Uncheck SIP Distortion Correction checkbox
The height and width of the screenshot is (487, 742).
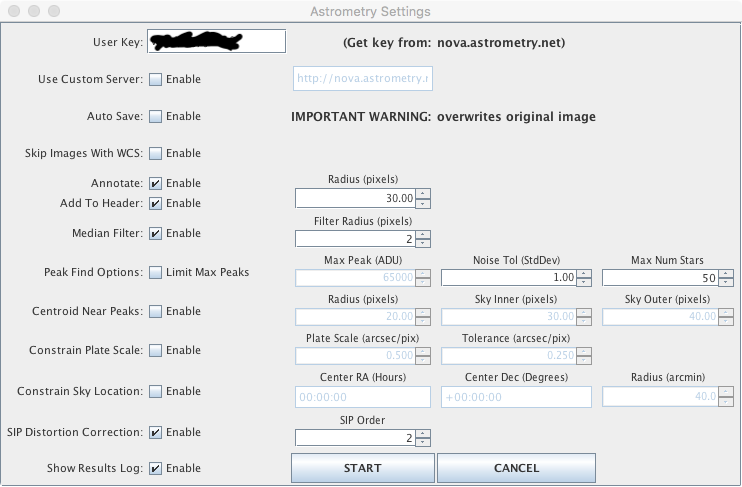pyautogui.click(x=155, y=432)
